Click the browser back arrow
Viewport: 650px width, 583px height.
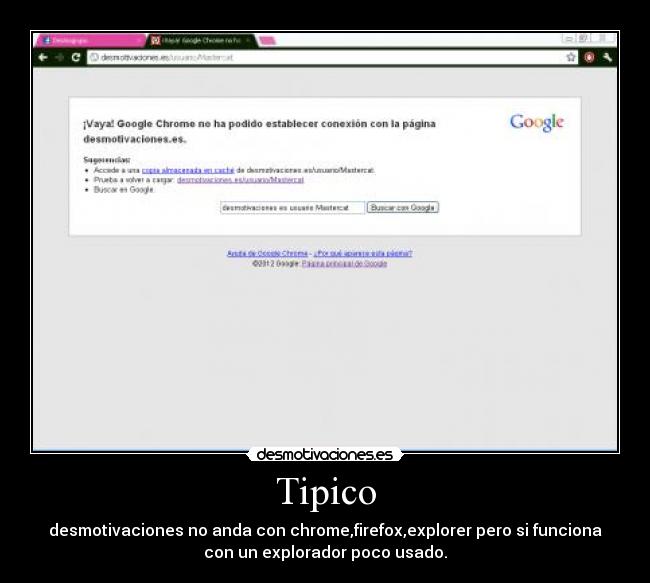[43, 57]
